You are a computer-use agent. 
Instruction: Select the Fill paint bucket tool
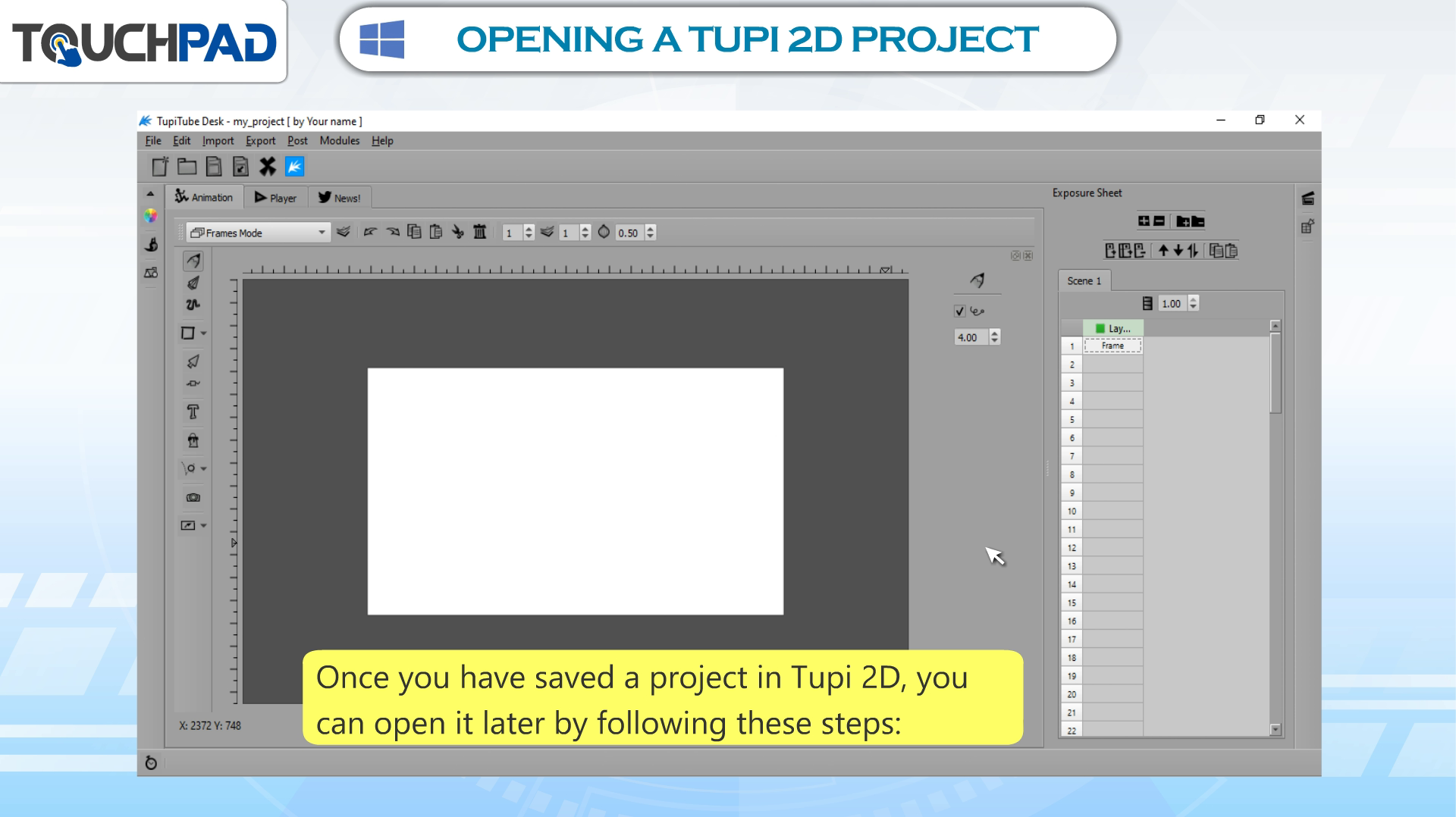193,440
